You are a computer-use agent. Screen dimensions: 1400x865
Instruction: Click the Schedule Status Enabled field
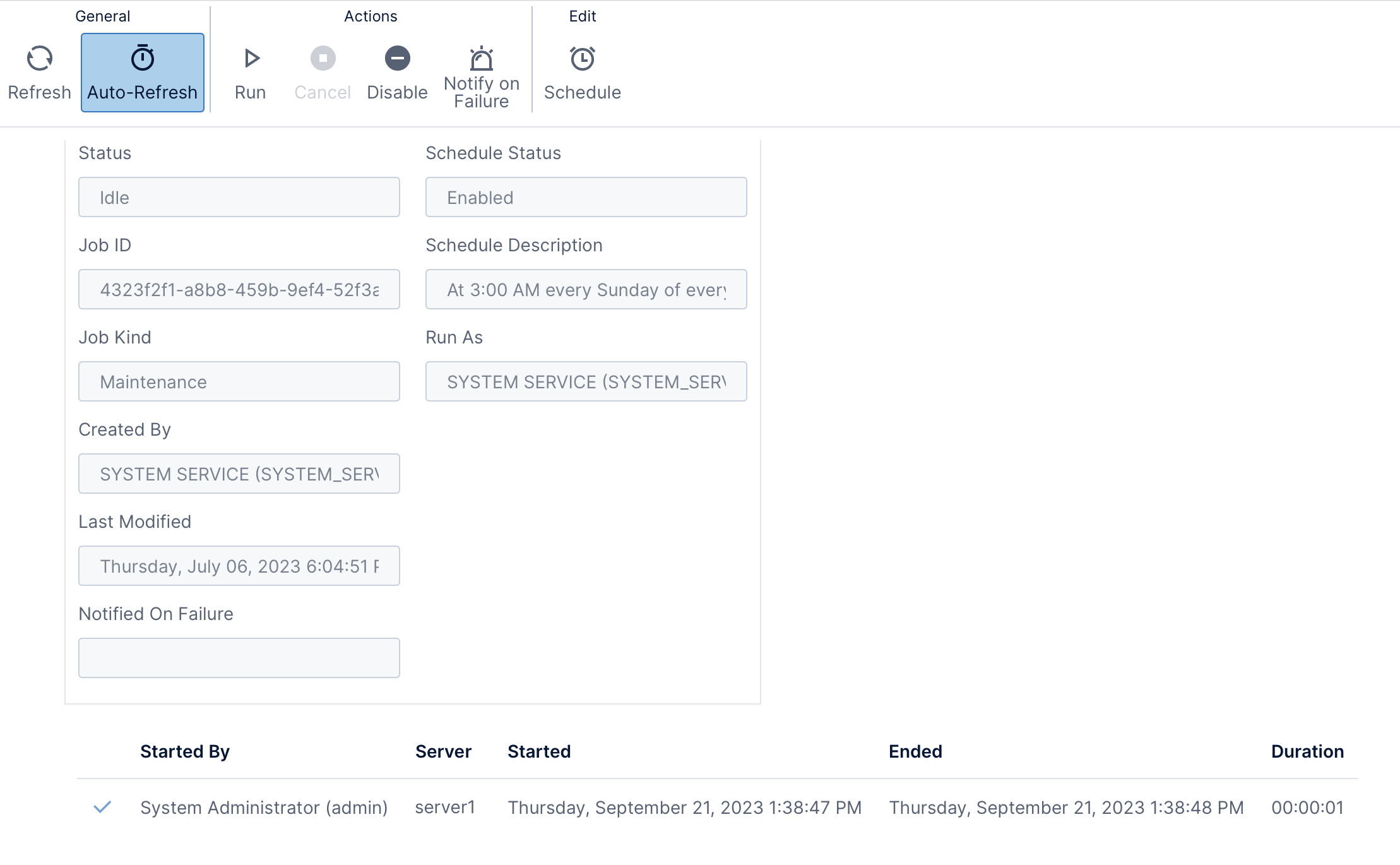coord(586,198)
